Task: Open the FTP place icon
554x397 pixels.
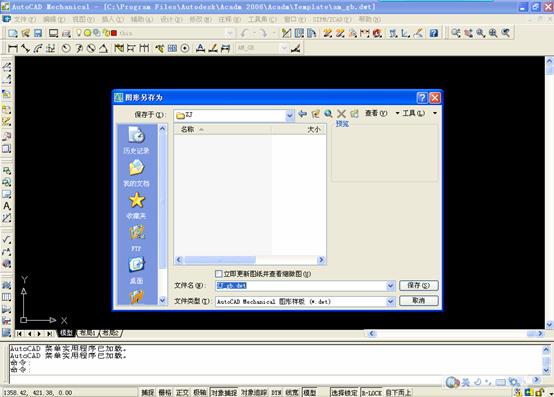Action: click(x=136, y=238)
